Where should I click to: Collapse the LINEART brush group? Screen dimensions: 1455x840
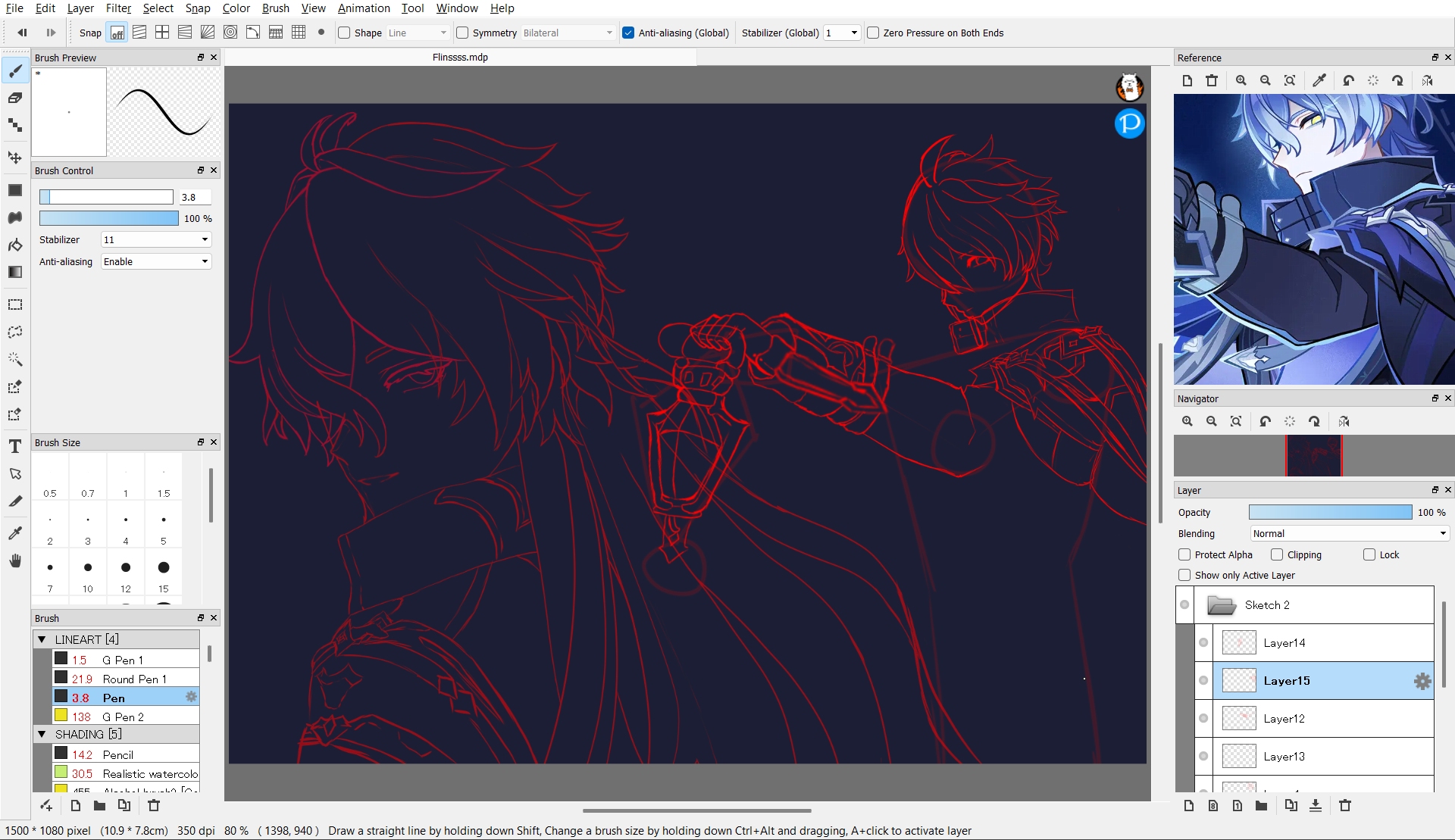point(42,639)
